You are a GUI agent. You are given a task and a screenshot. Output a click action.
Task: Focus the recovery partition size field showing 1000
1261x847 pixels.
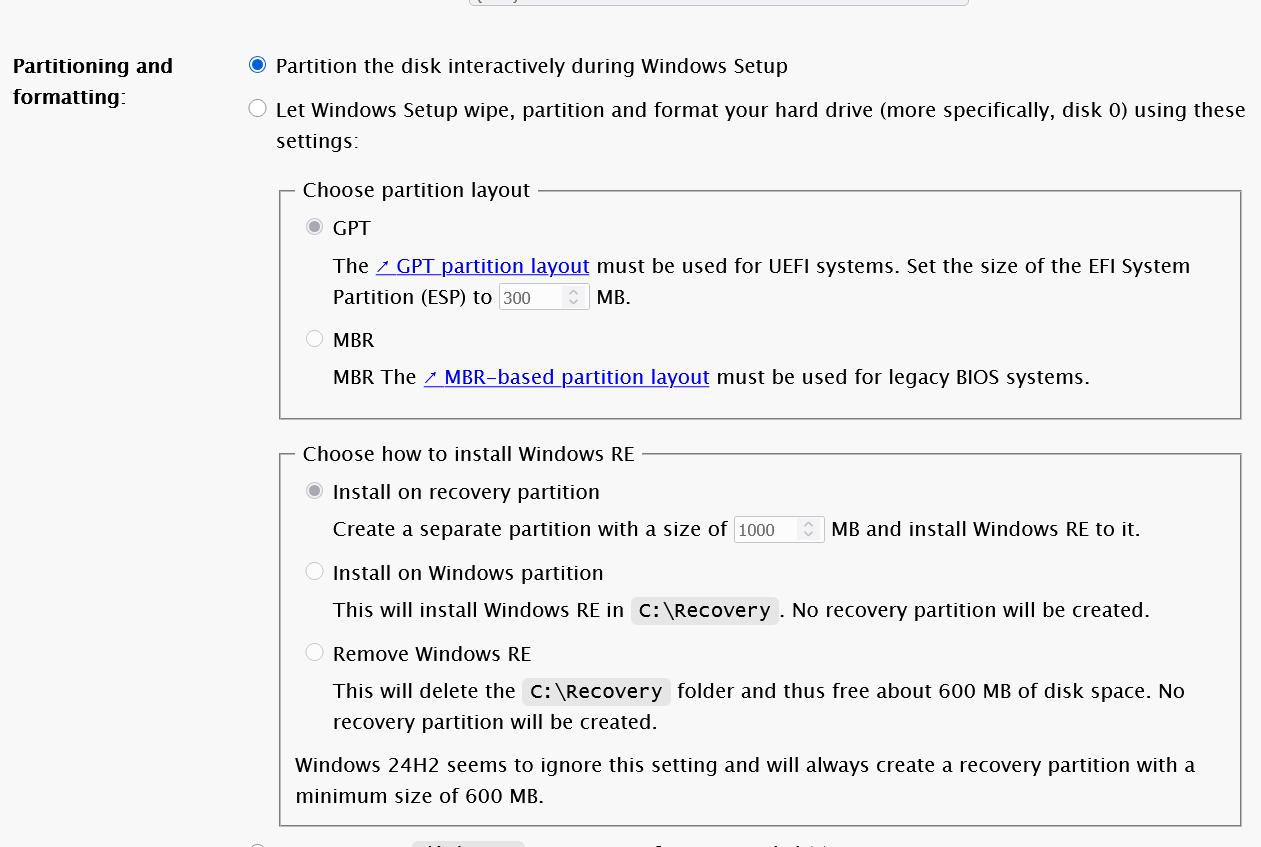coord(765,530)
